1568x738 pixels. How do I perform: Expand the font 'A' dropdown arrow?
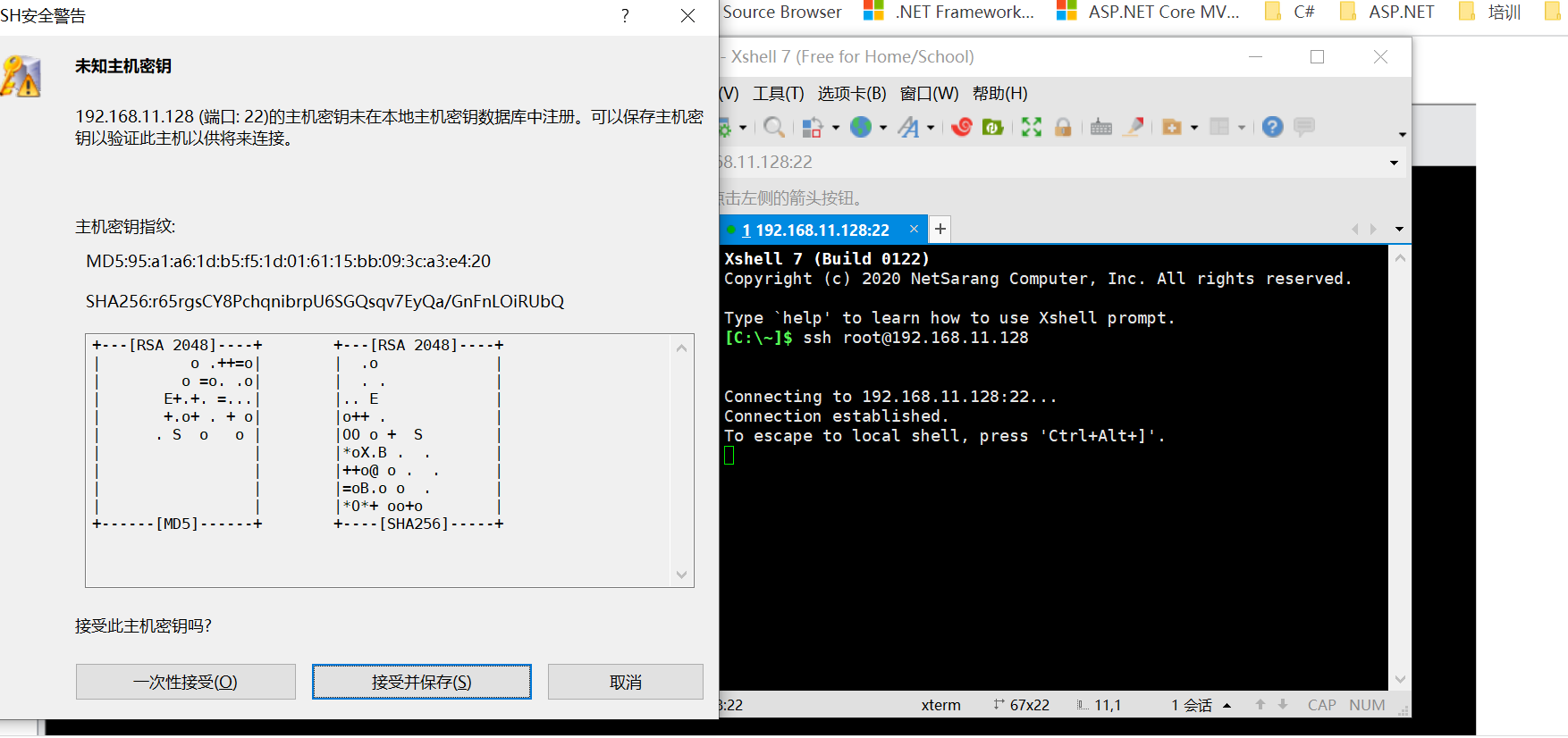click(x=931, y=128)
